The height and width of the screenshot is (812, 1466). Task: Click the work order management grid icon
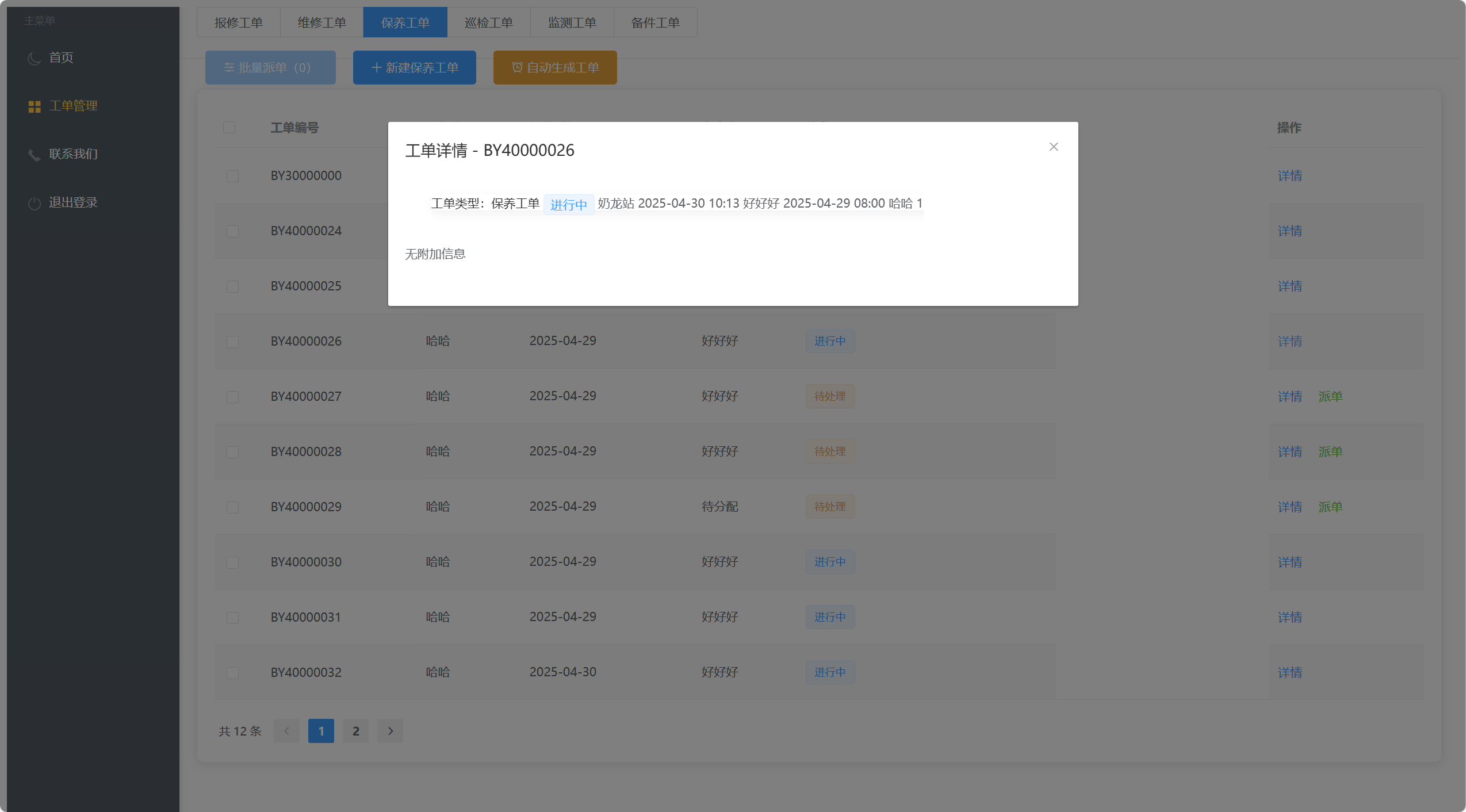click(34, 106)
